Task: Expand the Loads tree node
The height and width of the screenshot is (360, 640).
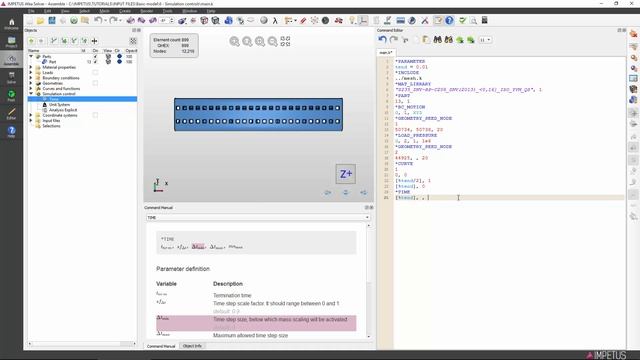Action: coord(31,72)
